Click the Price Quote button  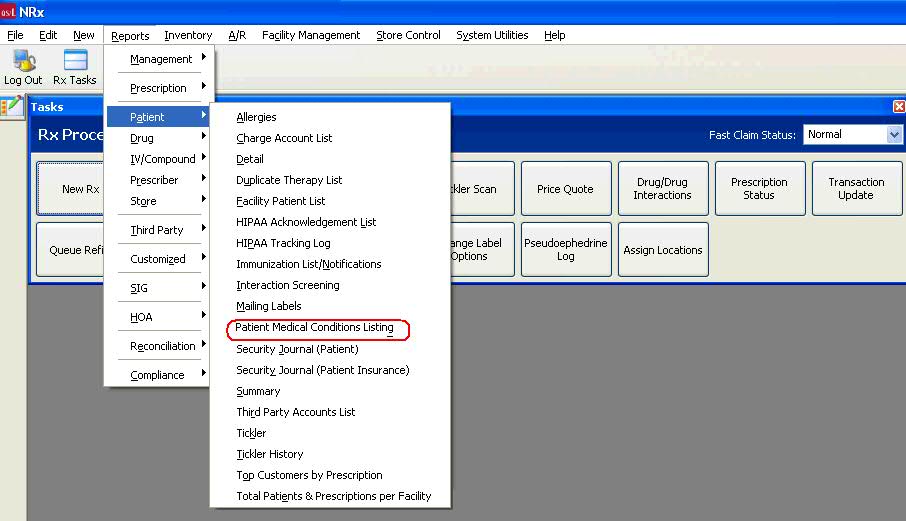click(566, 189)
